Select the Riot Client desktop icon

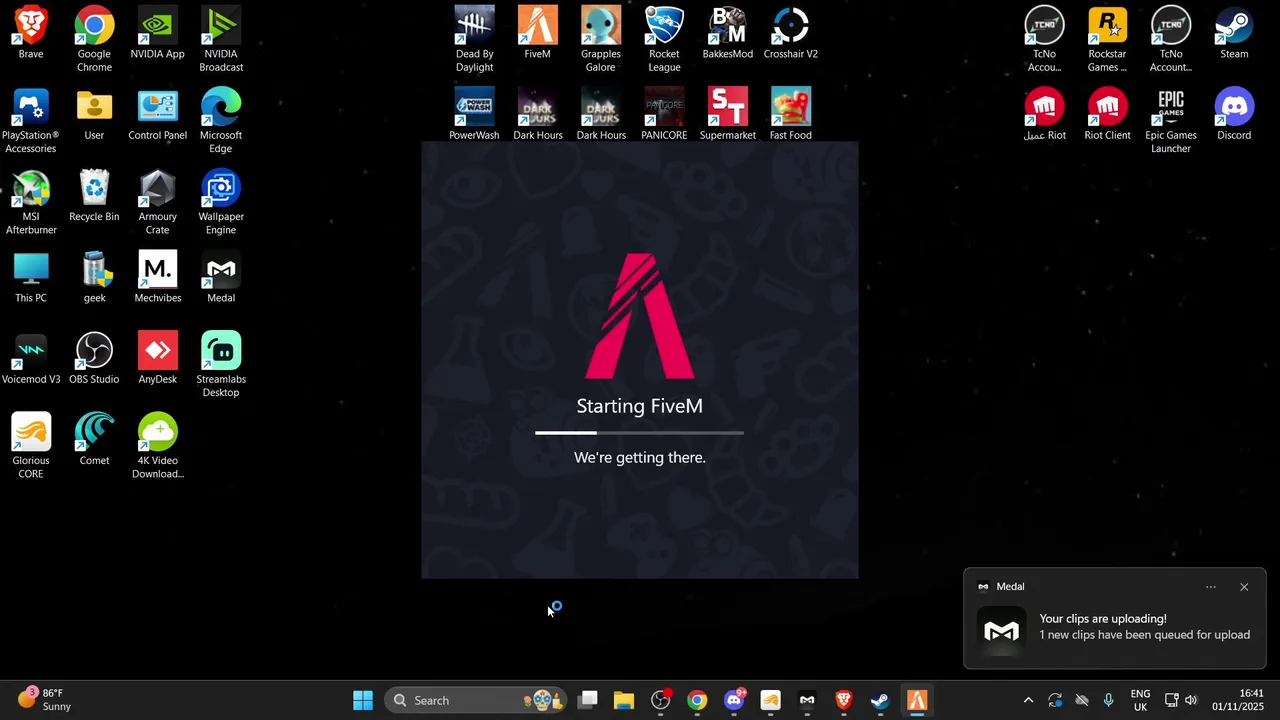point(1107,114)
